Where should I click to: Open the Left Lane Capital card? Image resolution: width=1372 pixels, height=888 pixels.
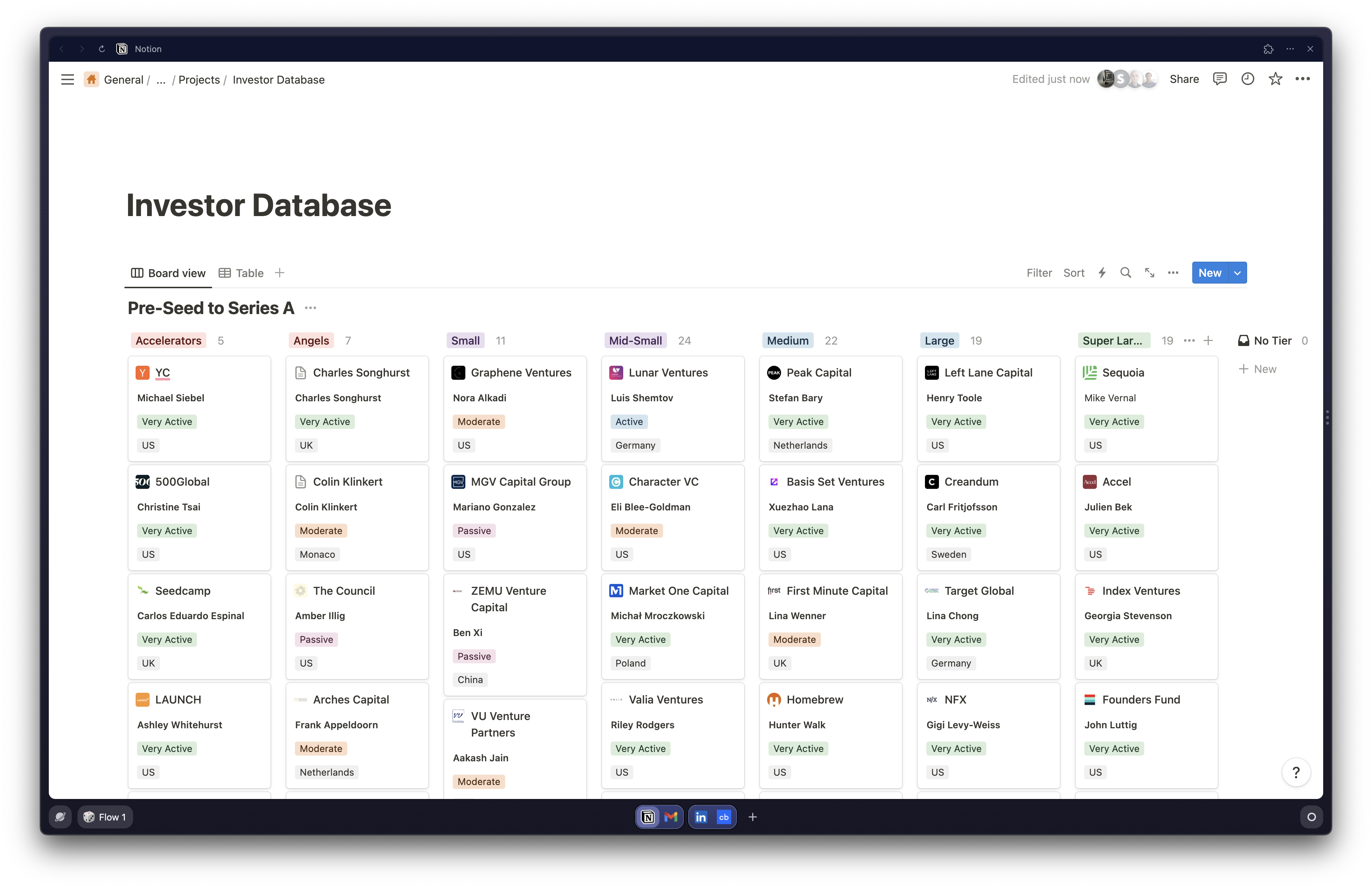point(988,408)
